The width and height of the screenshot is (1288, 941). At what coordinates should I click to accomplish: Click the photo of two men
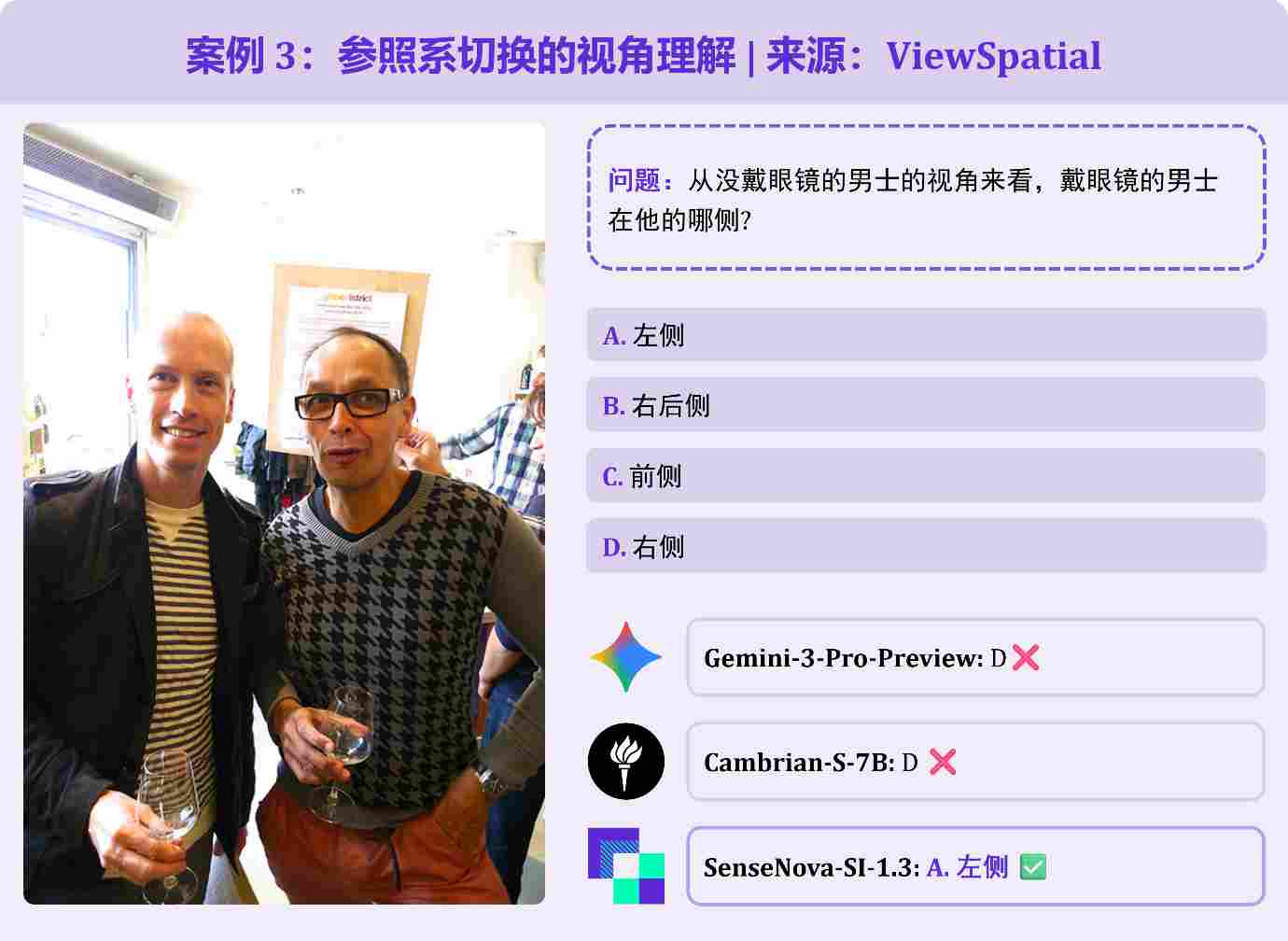pyautogui.click(x=284, y=513)
